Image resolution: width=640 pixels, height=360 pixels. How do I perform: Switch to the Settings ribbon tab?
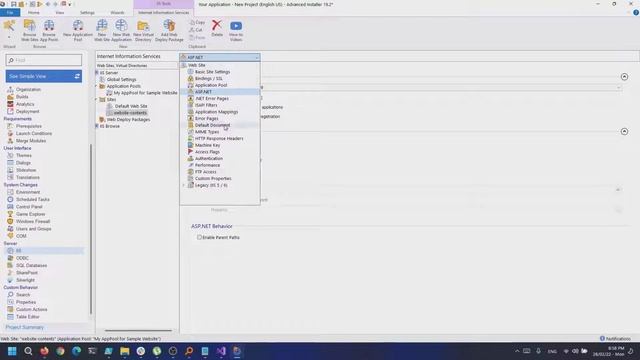tap(87, 13)
